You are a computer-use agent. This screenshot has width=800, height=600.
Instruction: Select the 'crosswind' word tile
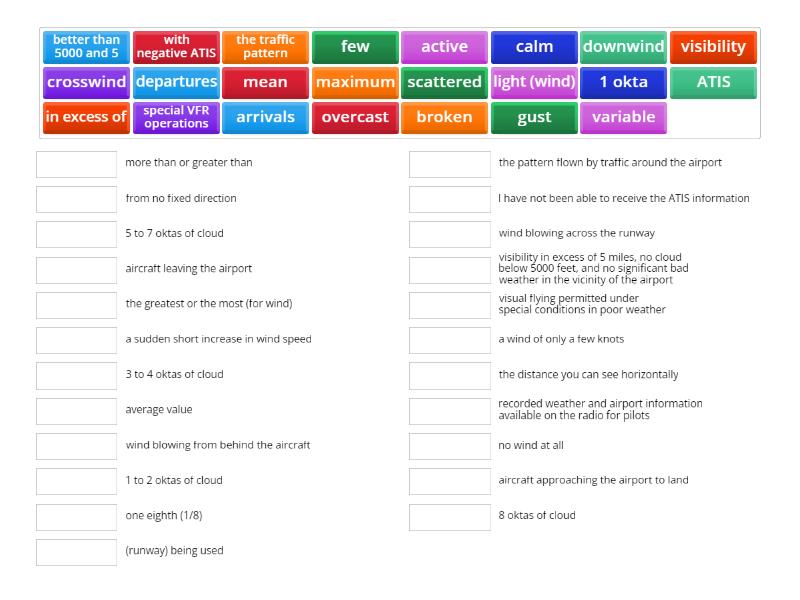pos(86,82)
